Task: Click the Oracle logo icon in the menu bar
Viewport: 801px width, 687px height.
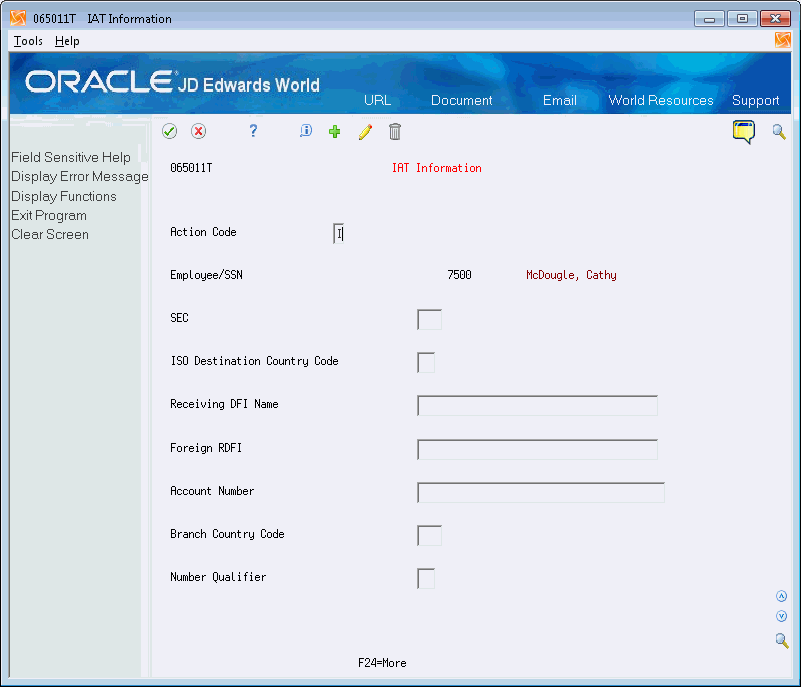Action: (x=783, y=40)
